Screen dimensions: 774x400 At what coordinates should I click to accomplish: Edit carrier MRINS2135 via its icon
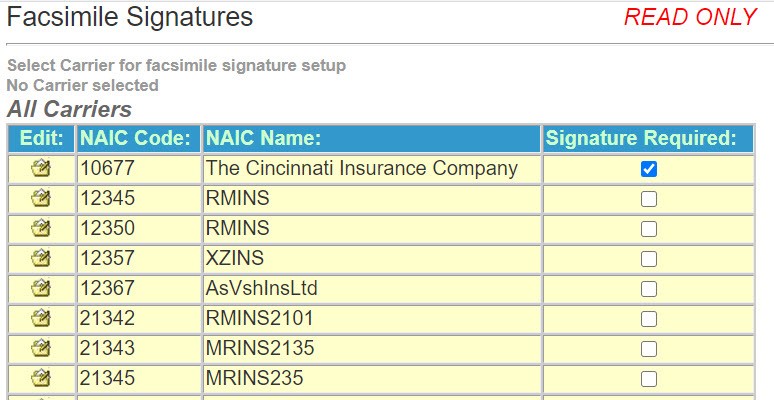pos(41,348)
